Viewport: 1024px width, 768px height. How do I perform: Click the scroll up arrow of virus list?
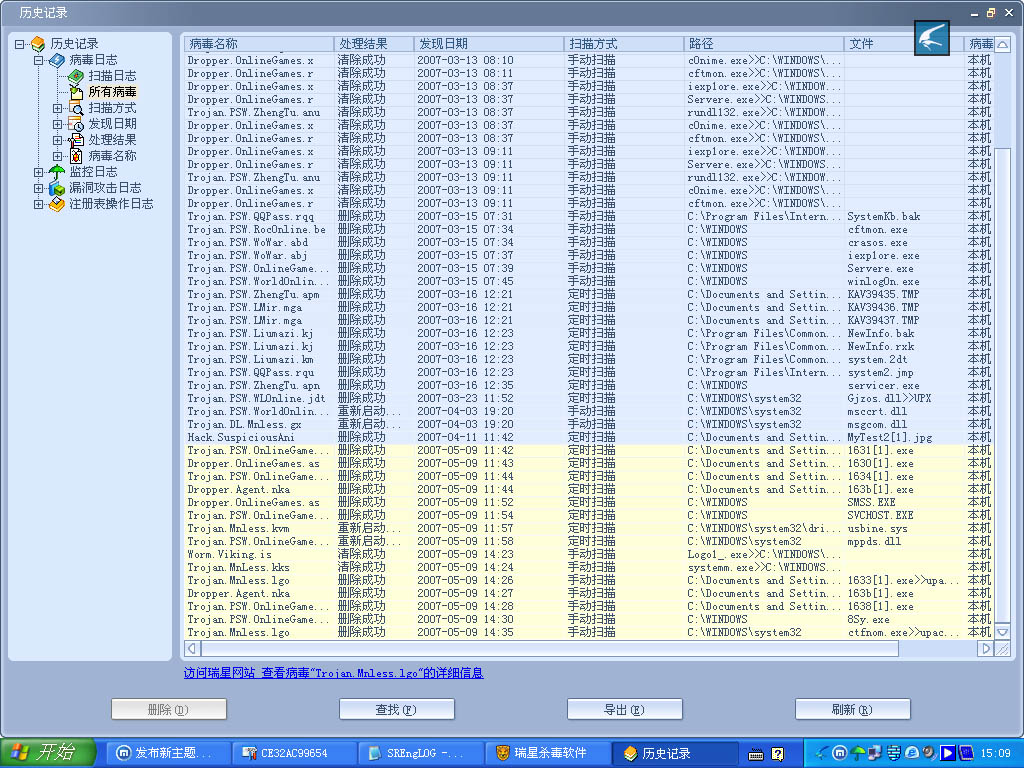pos(1002,44)
